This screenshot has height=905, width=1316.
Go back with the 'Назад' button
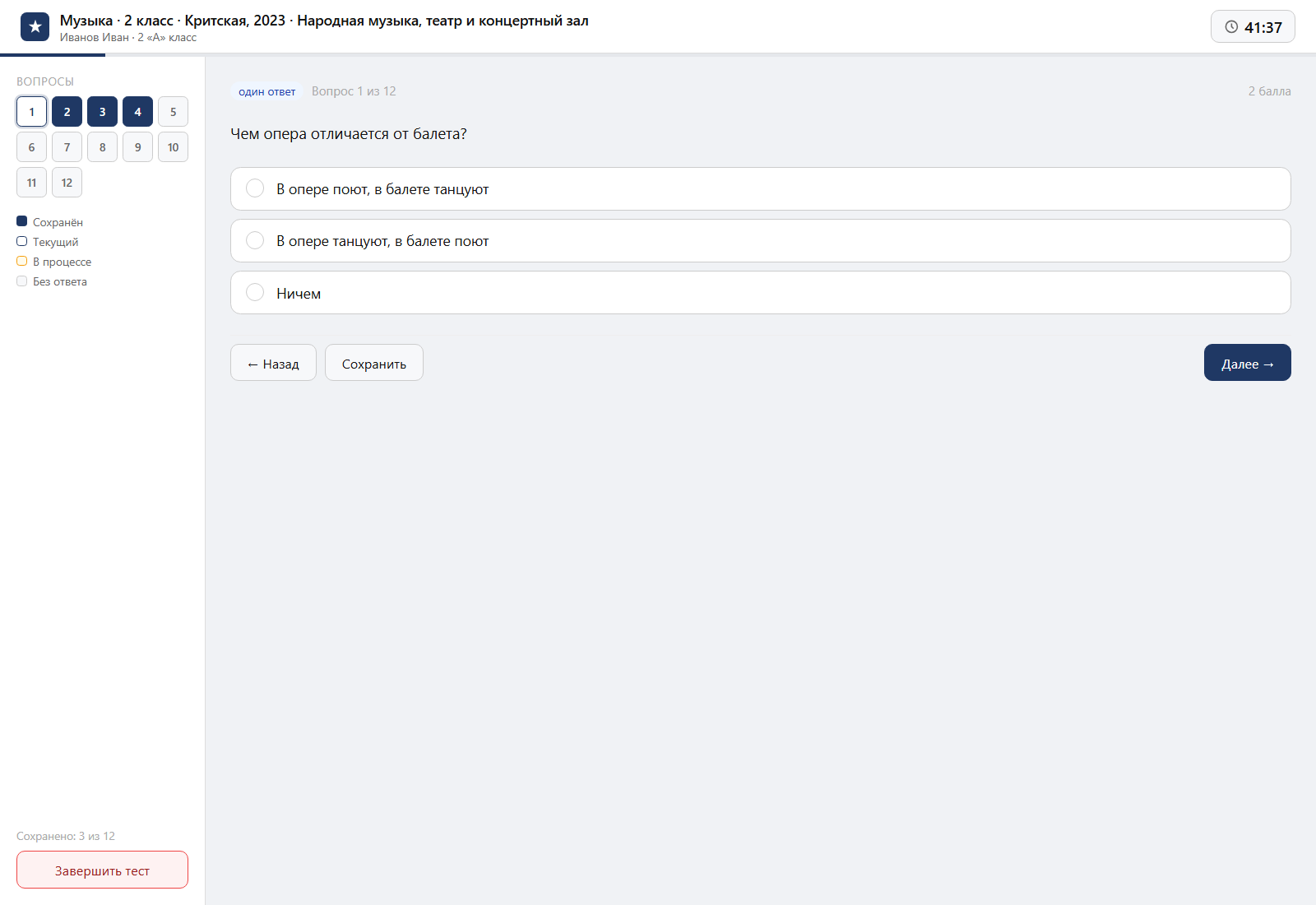pos(273,363)
